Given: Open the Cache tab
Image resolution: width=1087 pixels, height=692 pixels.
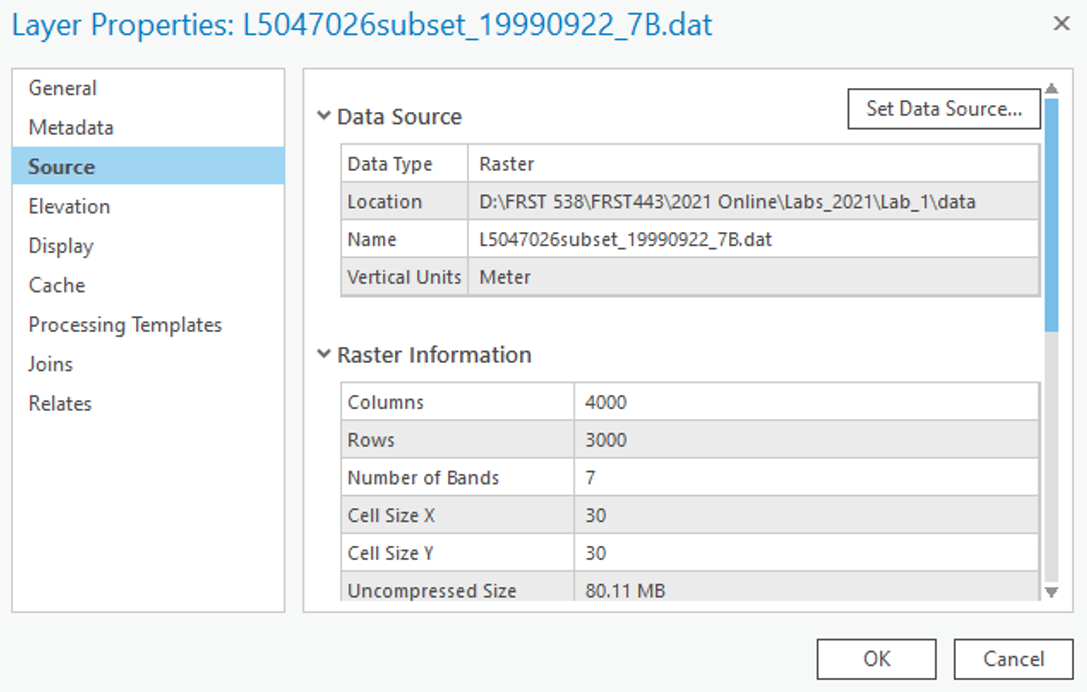Looking at the screenshot, I should click(57, 285).
